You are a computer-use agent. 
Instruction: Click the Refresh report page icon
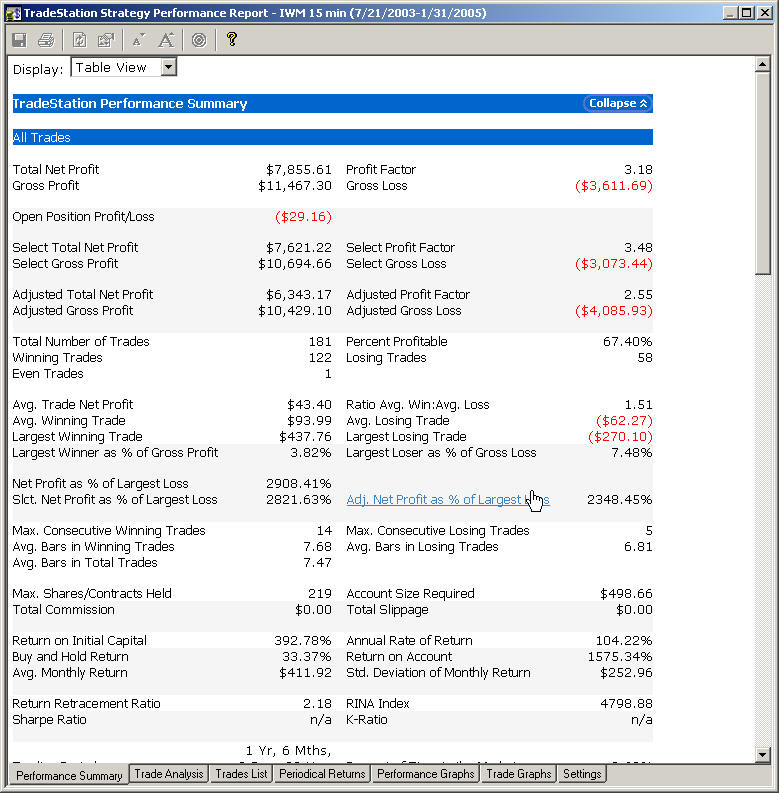(79, 40)
